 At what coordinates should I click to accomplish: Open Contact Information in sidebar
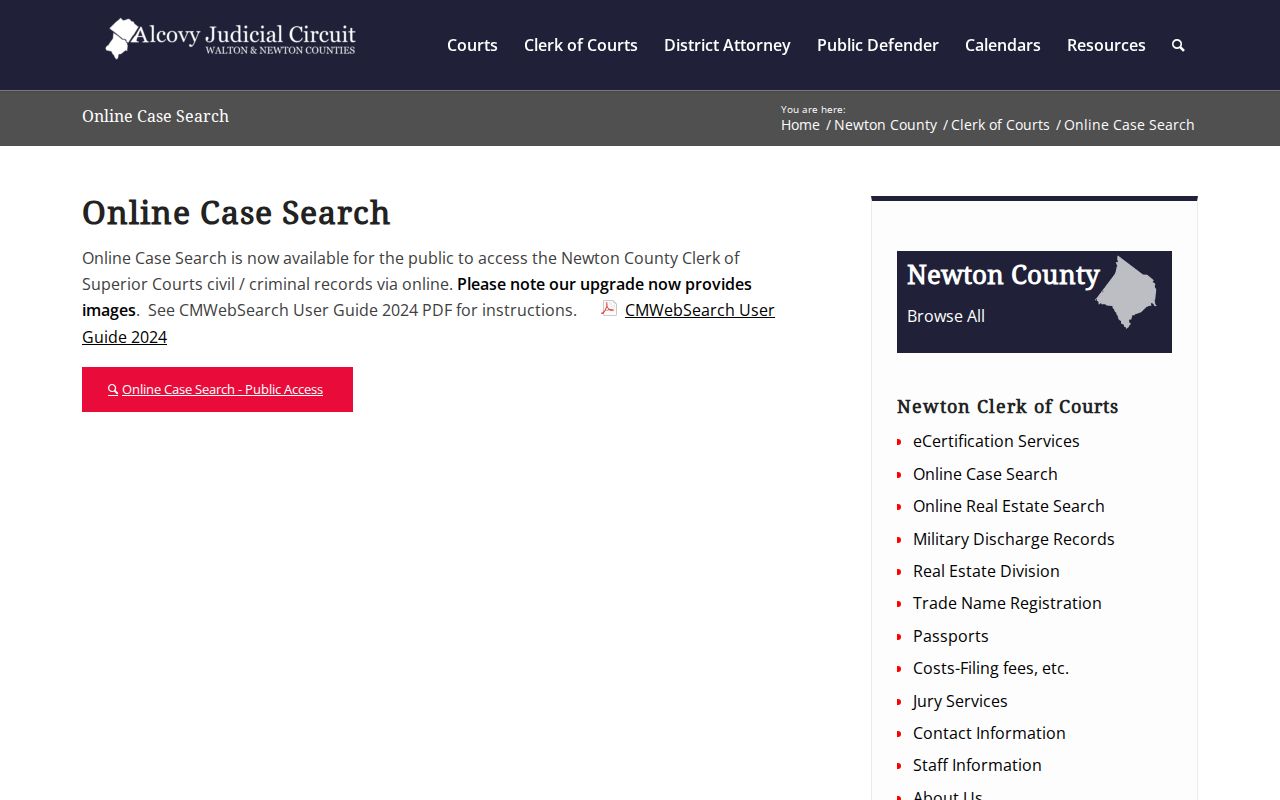tap(989, 733)
